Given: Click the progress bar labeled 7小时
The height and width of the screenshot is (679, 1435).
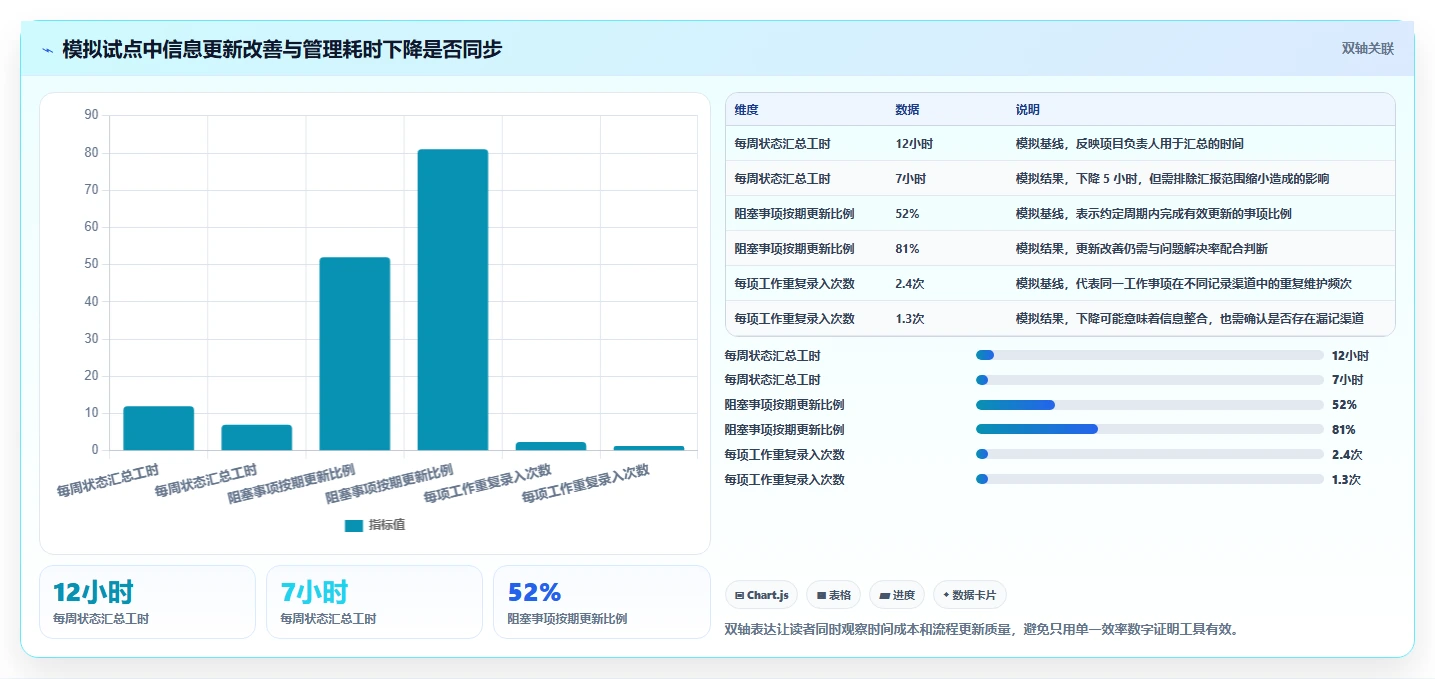Looking at the screenshot, I should tap(1150, 380).
